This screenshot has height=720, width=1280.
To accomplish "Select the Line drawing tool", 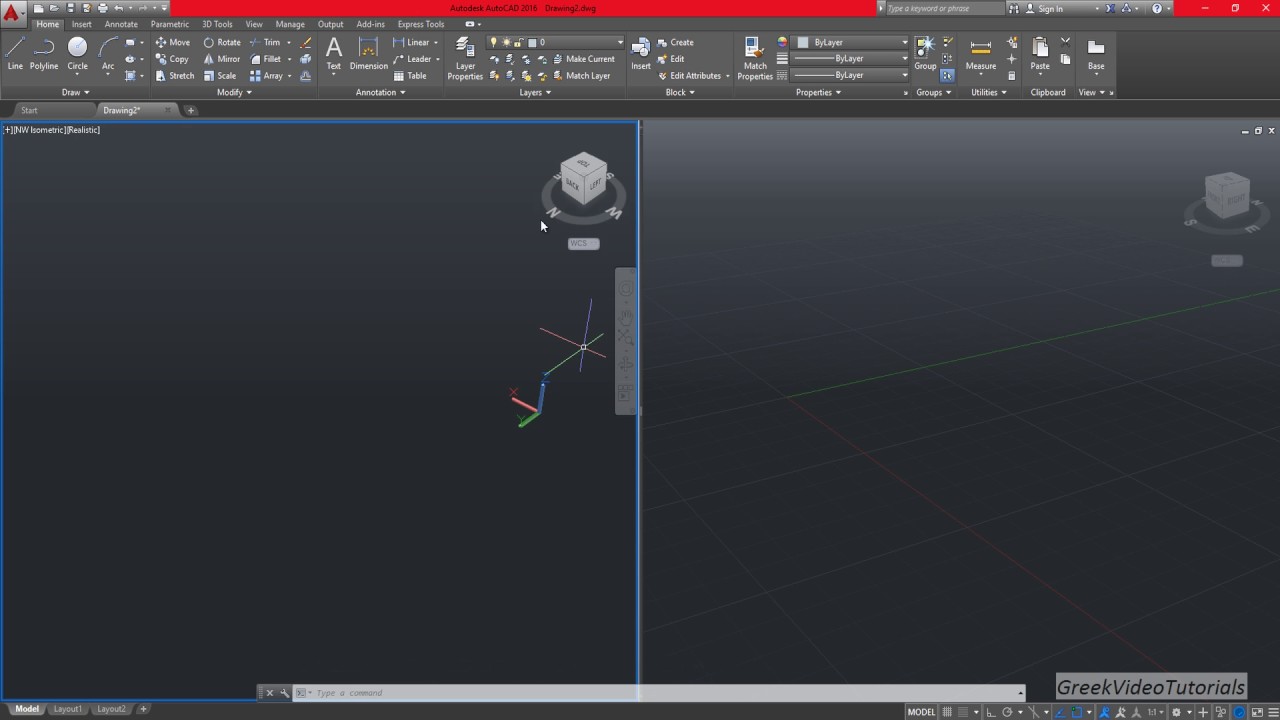I will [x=15, y=54].
